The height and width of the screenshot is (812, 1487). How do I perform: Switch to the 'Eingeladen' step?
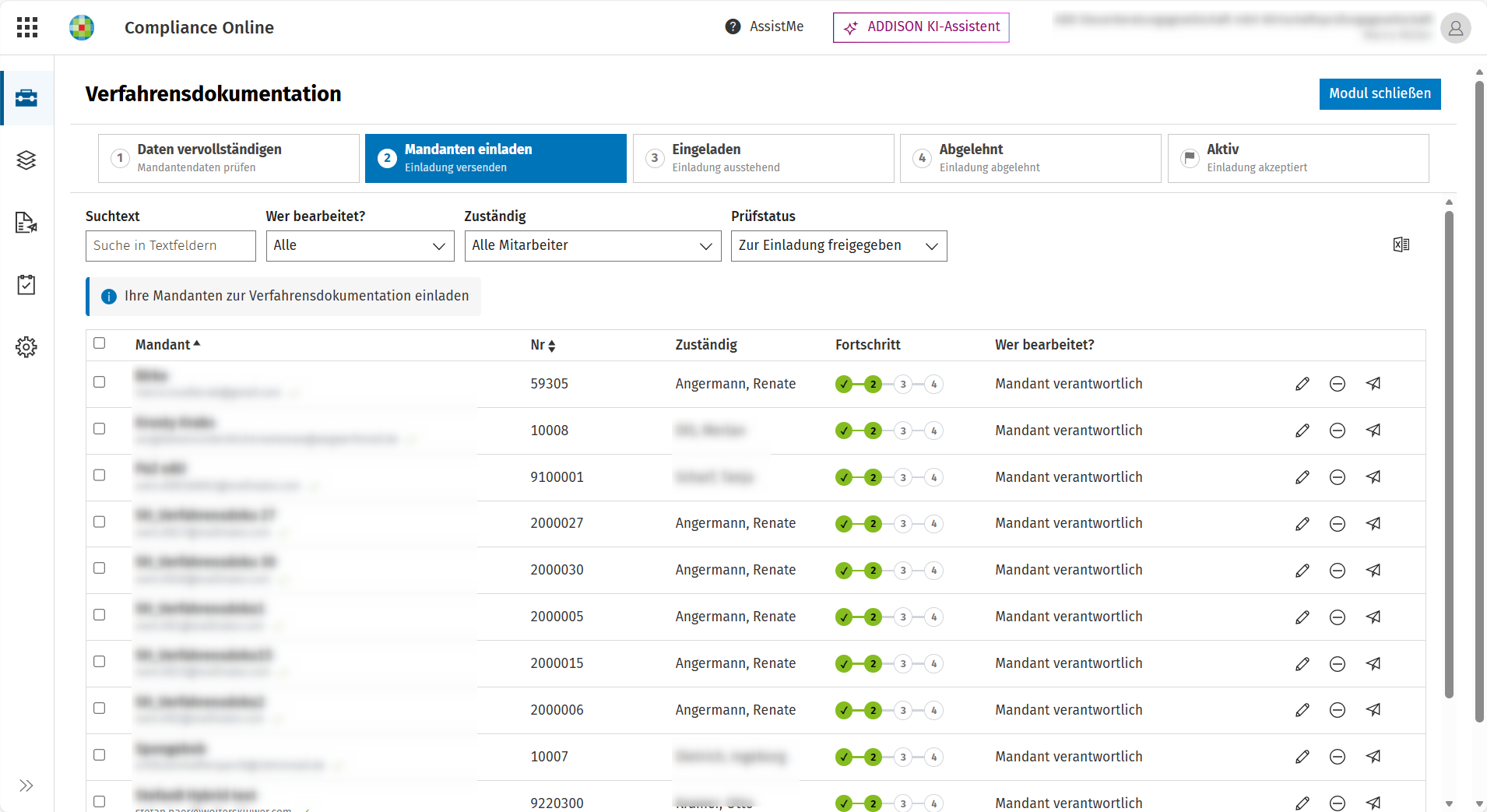[x=764, y=158]
